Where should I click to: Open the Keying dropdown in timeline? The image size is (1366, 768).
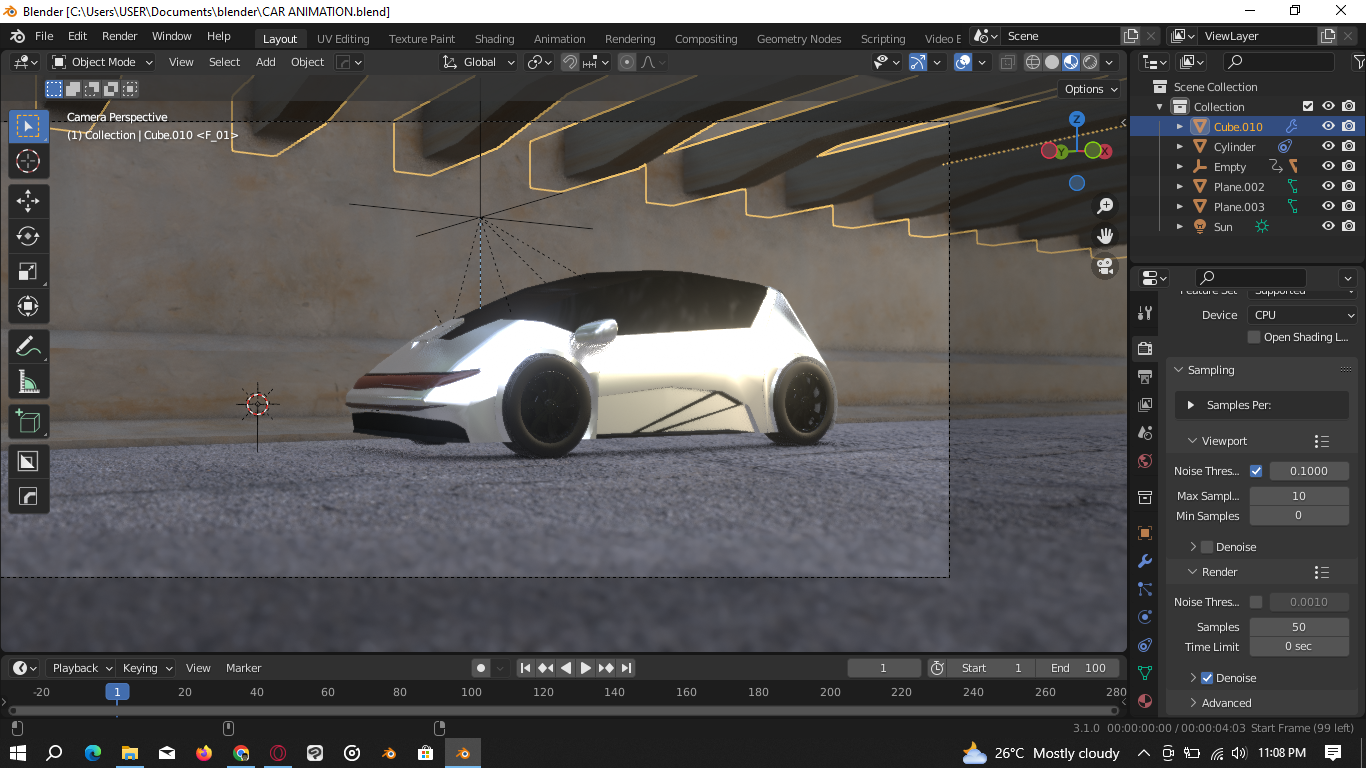coord(147,668)
